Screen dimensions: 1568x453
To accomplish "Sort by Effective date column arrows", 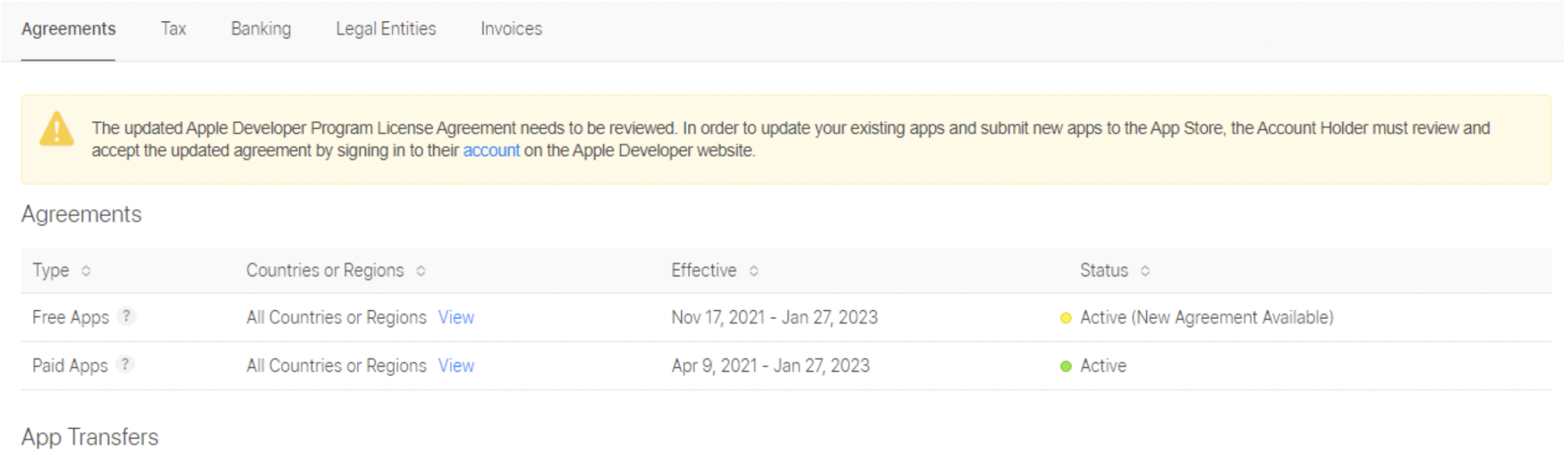I will pos(754,271).
